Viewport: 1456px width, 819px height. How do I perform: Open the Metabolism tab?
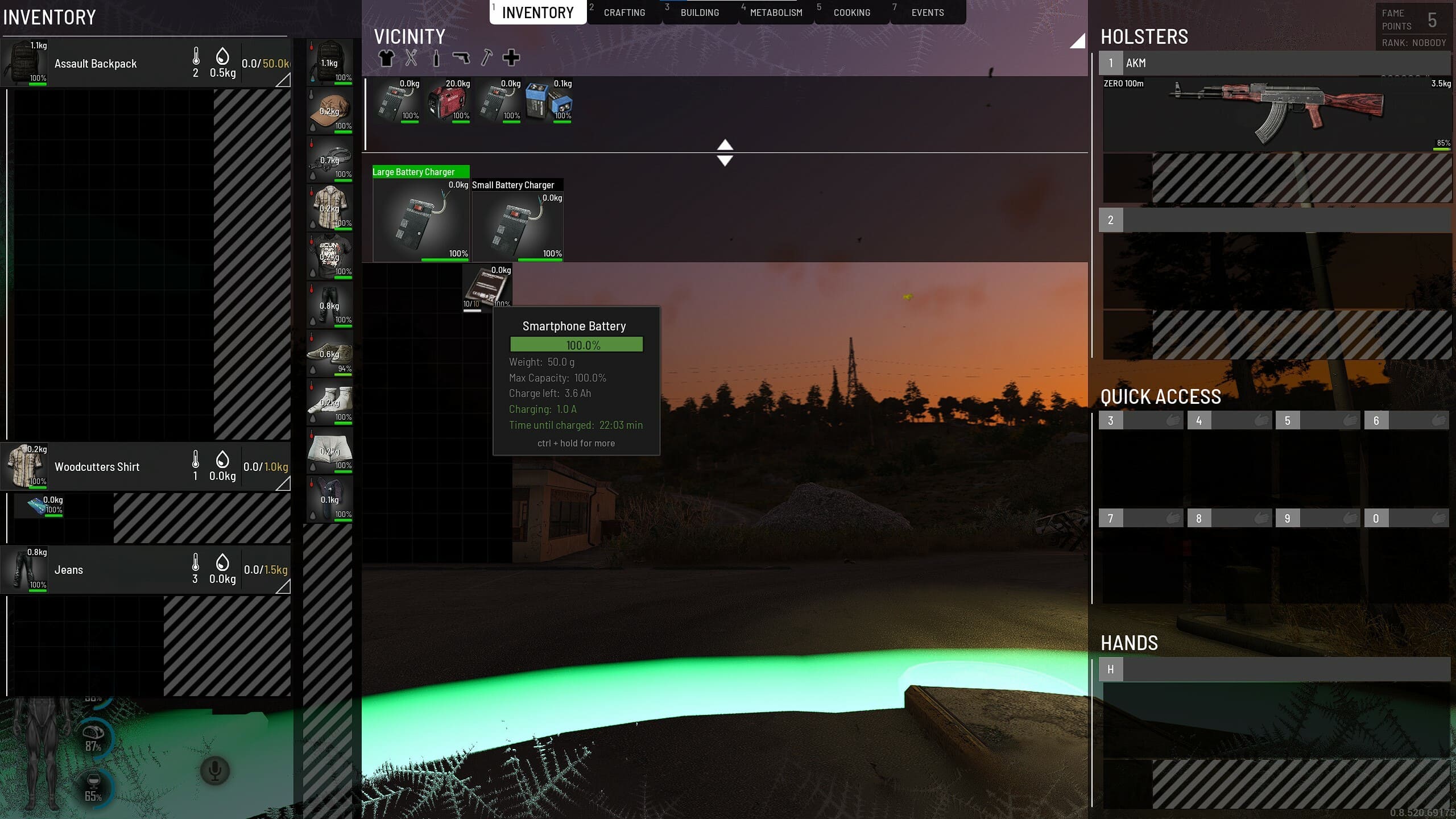776,13
